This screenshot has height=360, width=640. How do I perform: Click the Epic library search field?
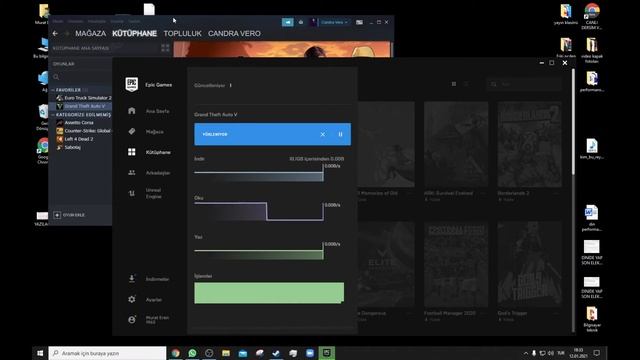coord(525,84)
